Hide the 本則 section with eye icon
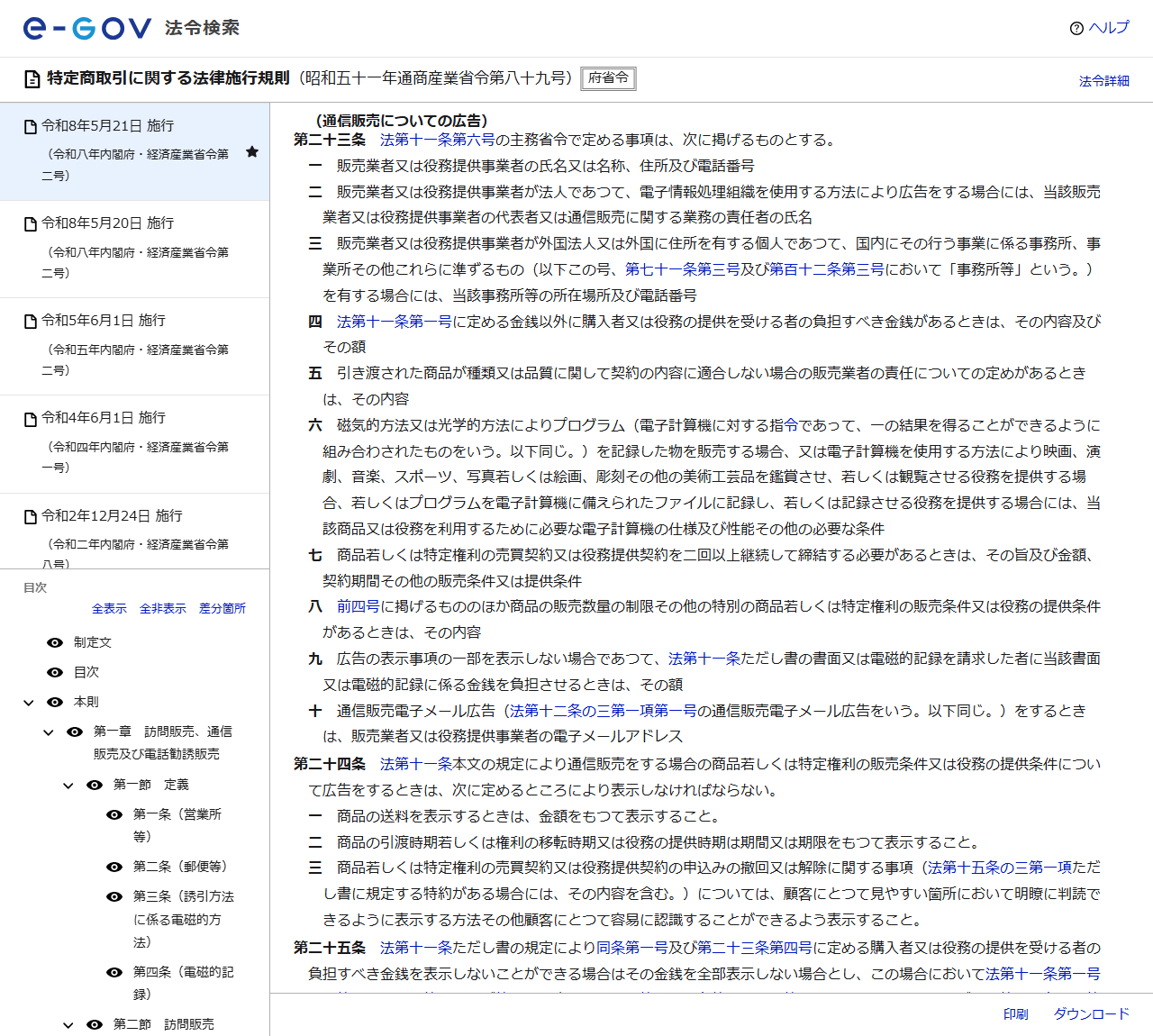 (x=55, y=702)
